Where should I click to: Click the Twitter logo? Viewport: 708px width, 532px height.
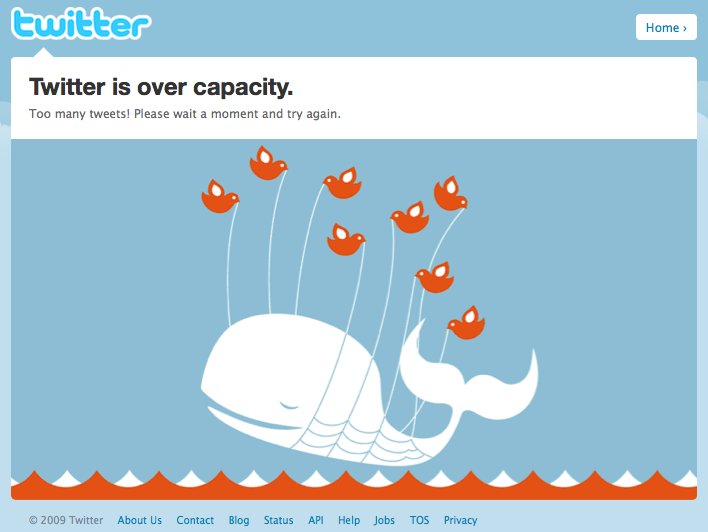click(81, 23)
